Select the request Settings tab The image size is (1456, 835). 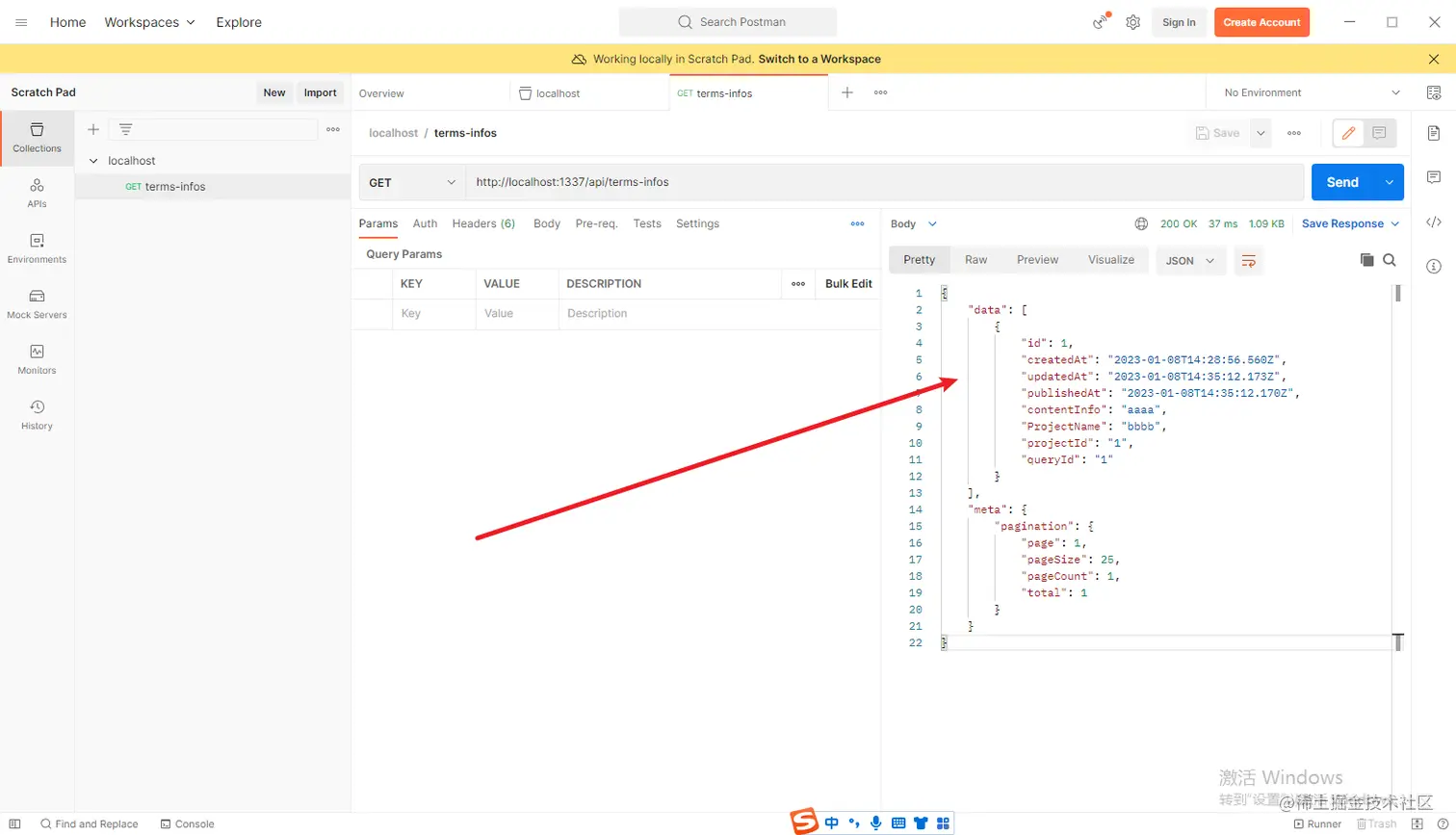pos(697,223)
